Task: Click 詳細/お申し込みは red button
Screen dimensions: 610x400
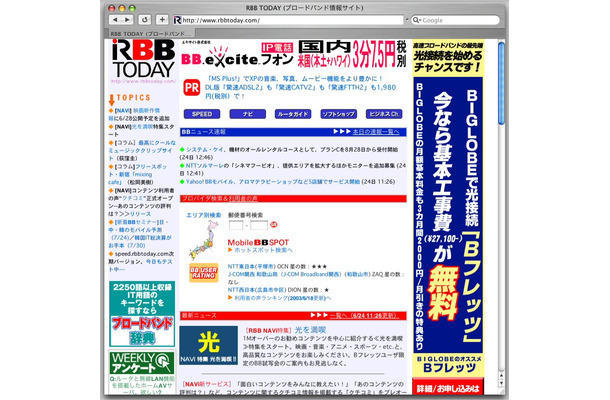Action: (x=448, y=388)
